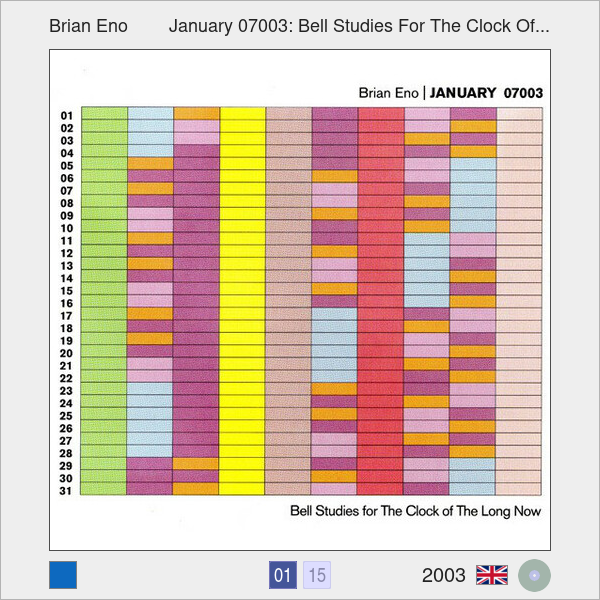600x600 pixels.
Task: Select track count button 01
Action: point(283,575)
